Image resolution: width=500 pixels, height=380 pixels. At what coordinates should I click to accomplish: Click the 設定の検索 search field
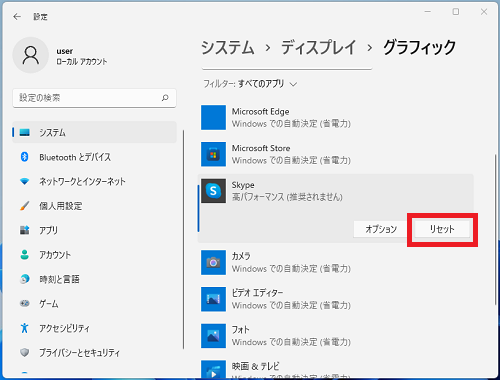[94, 98]
